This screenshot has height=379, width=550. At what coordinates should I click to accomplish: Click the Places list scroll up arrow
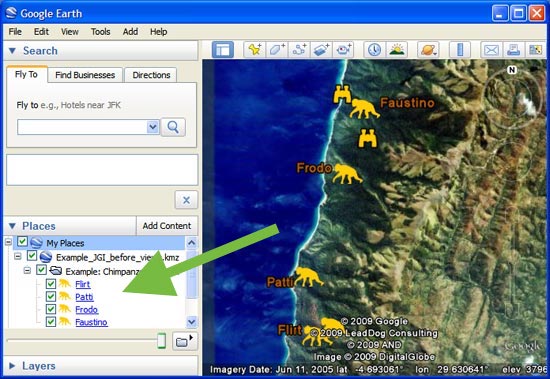tap(192, 242)
